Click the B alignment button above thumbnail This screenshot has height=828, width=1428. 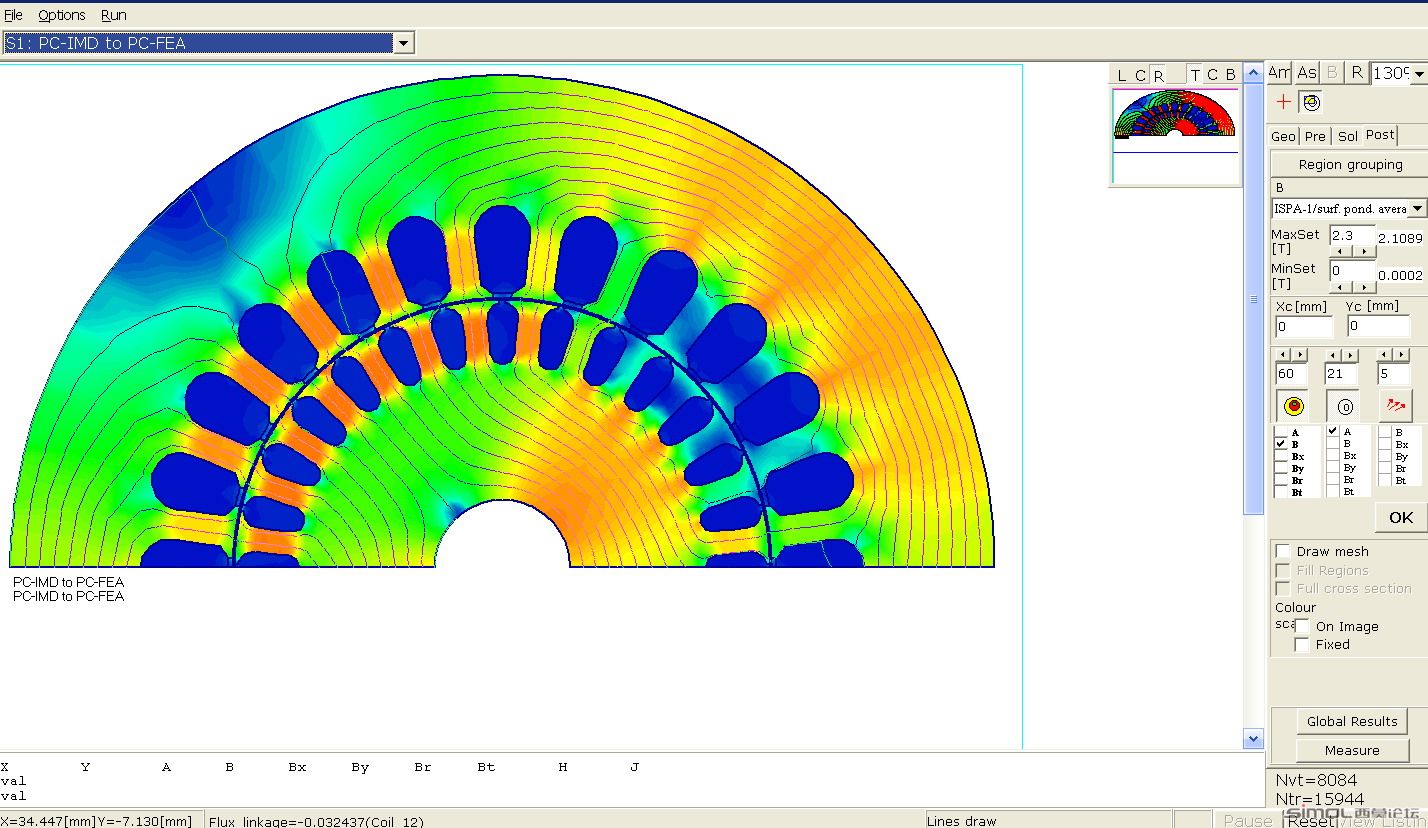pyautogui.click(x=1230, y=75)
